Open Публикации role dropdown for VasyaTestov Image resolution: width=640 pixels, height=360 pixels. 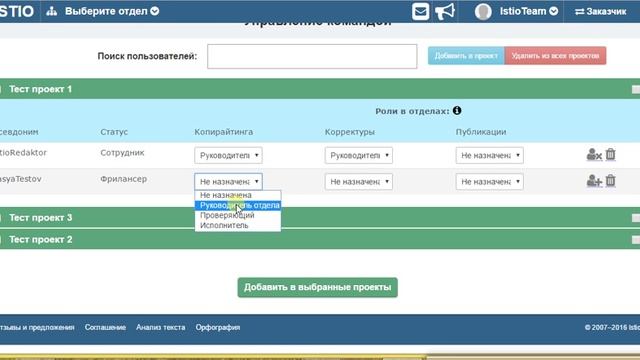point(489,182)
